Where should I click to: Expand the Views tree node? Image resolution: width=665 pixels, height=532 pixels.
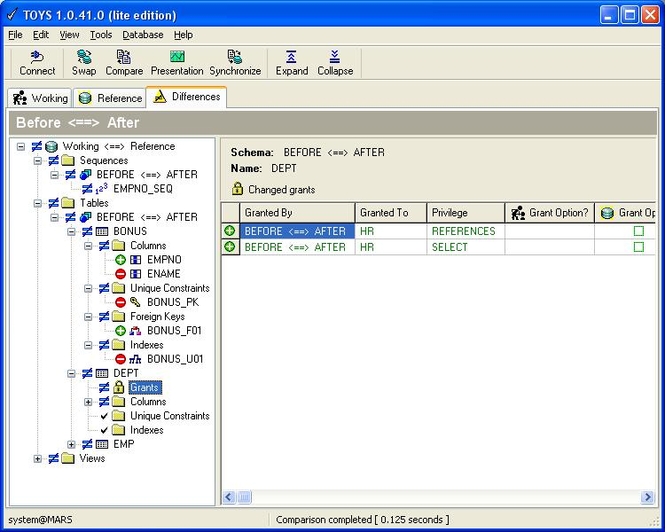[x=38, y=459]
